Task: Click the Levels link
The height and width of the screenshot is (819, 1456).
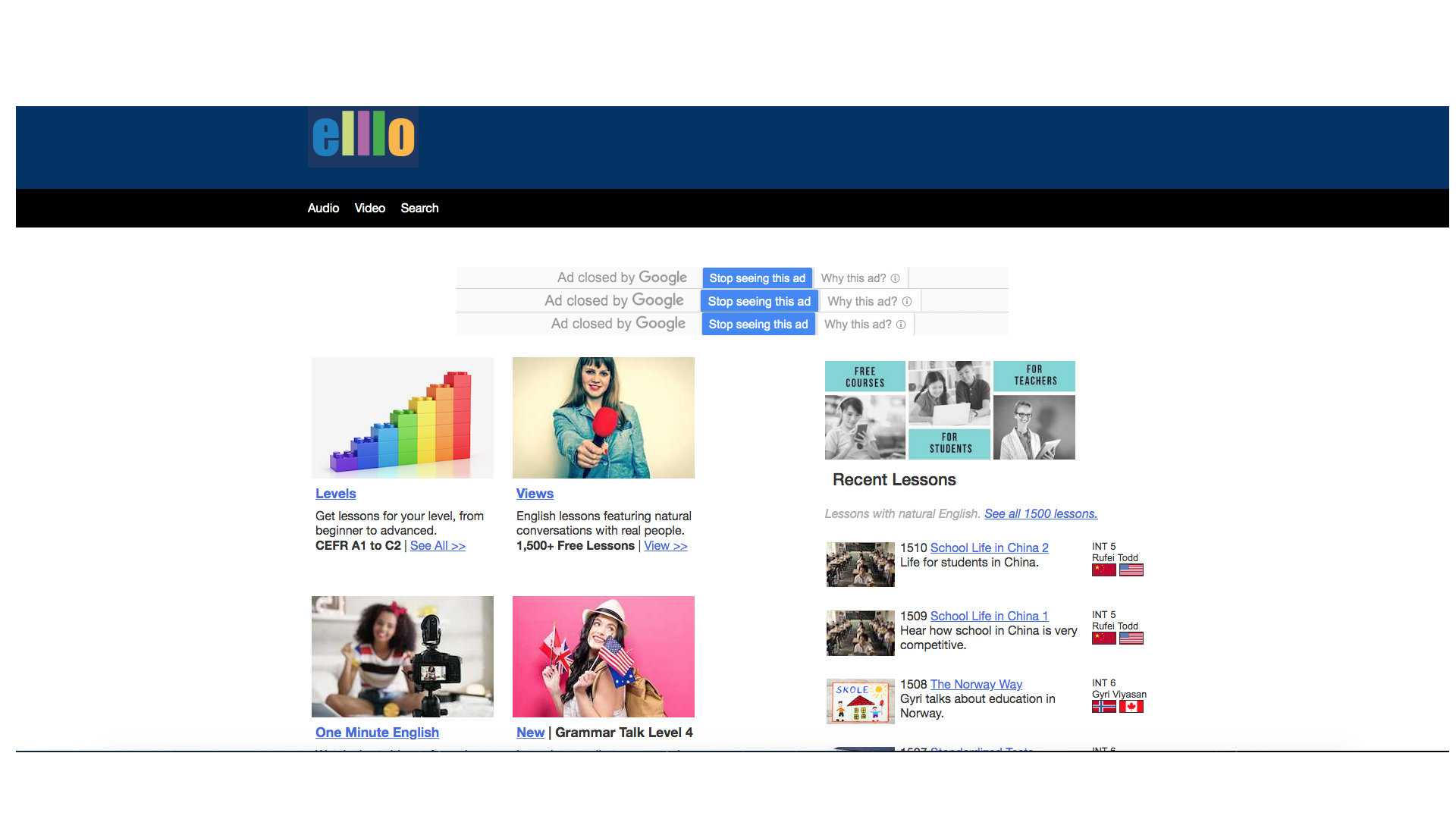Action: (x=336, y=494)
